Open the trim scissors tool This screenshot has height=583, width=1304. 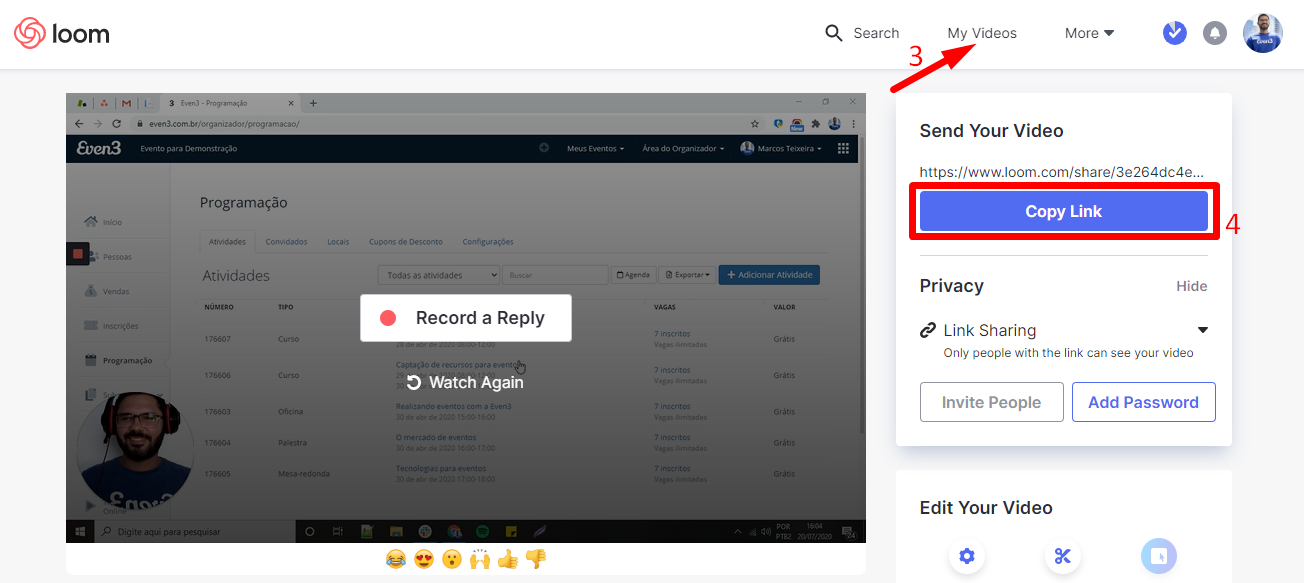click(x=1063, y=556)
